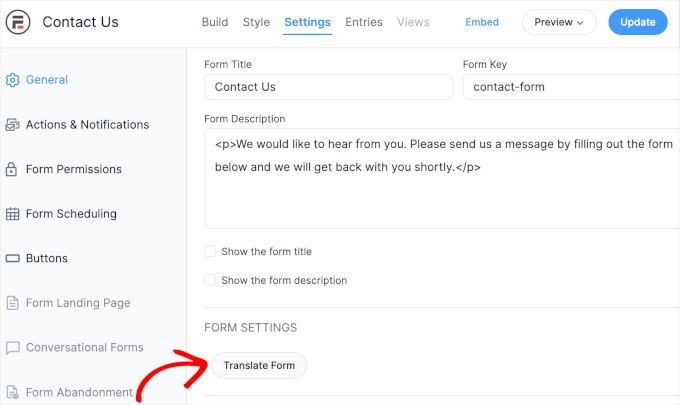Viewport: 680px width, 405px height.
Task: Click the General settings gear icon
Action: point(13,80)
